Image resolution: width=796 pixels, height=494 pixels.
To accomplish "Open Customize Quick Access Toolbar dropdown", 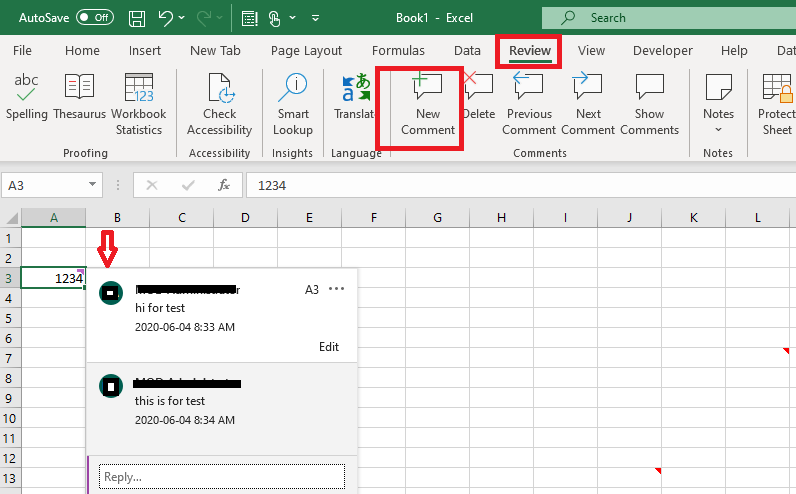I will [x=315, y=18].
